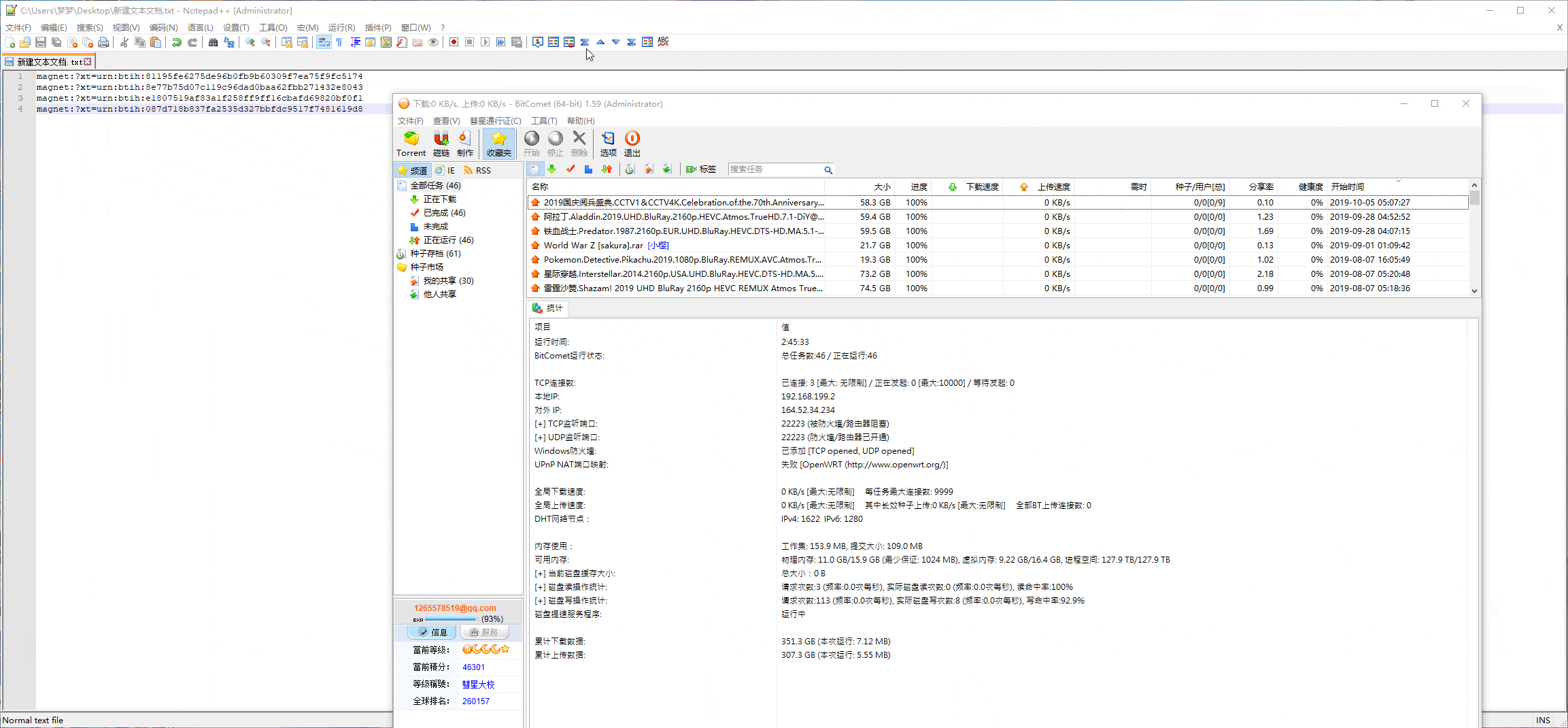Click the 小樱 link on World War Z

pos(658,246)
